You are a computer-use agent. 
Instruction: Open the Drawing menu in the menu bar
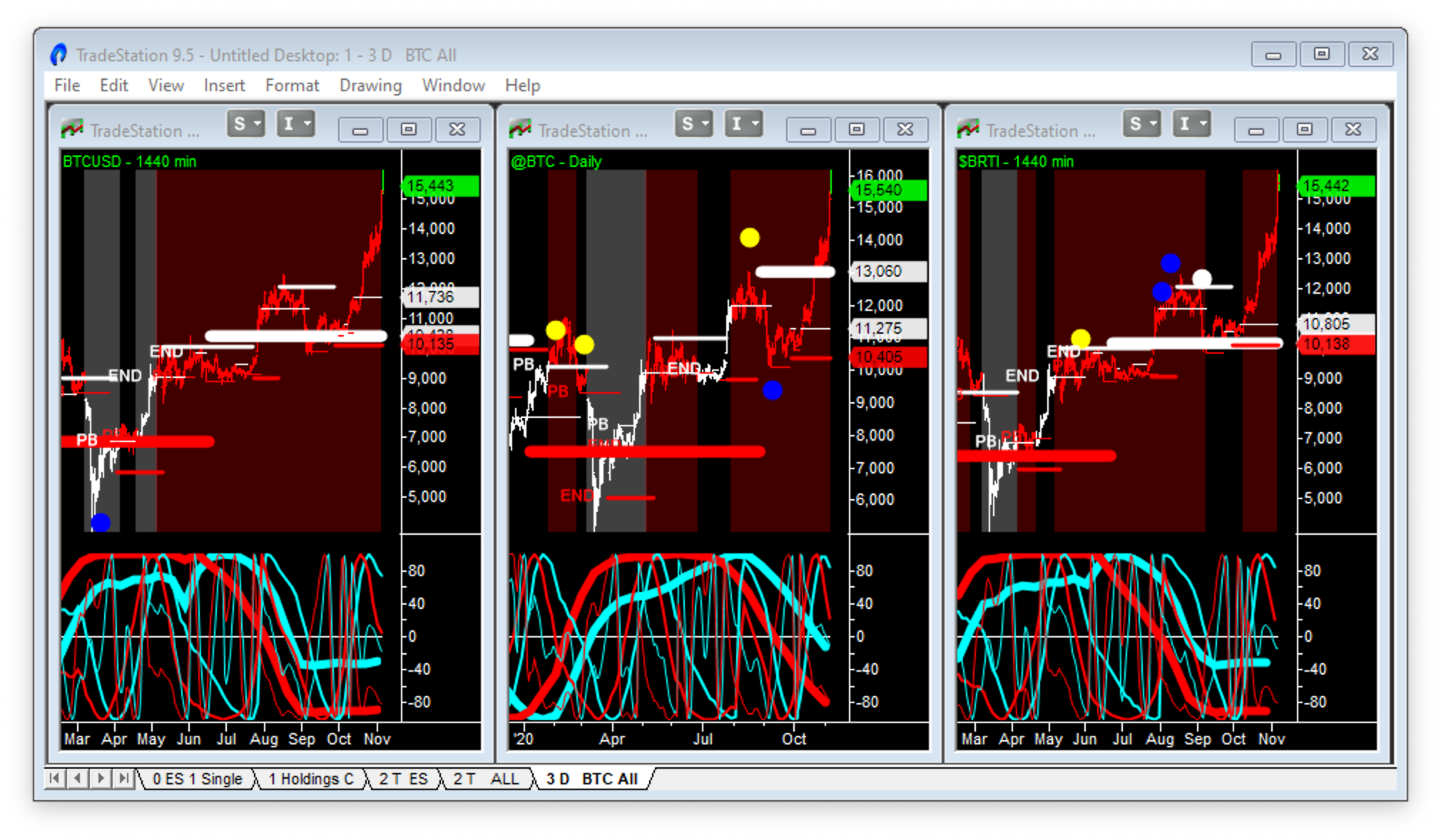368,84
